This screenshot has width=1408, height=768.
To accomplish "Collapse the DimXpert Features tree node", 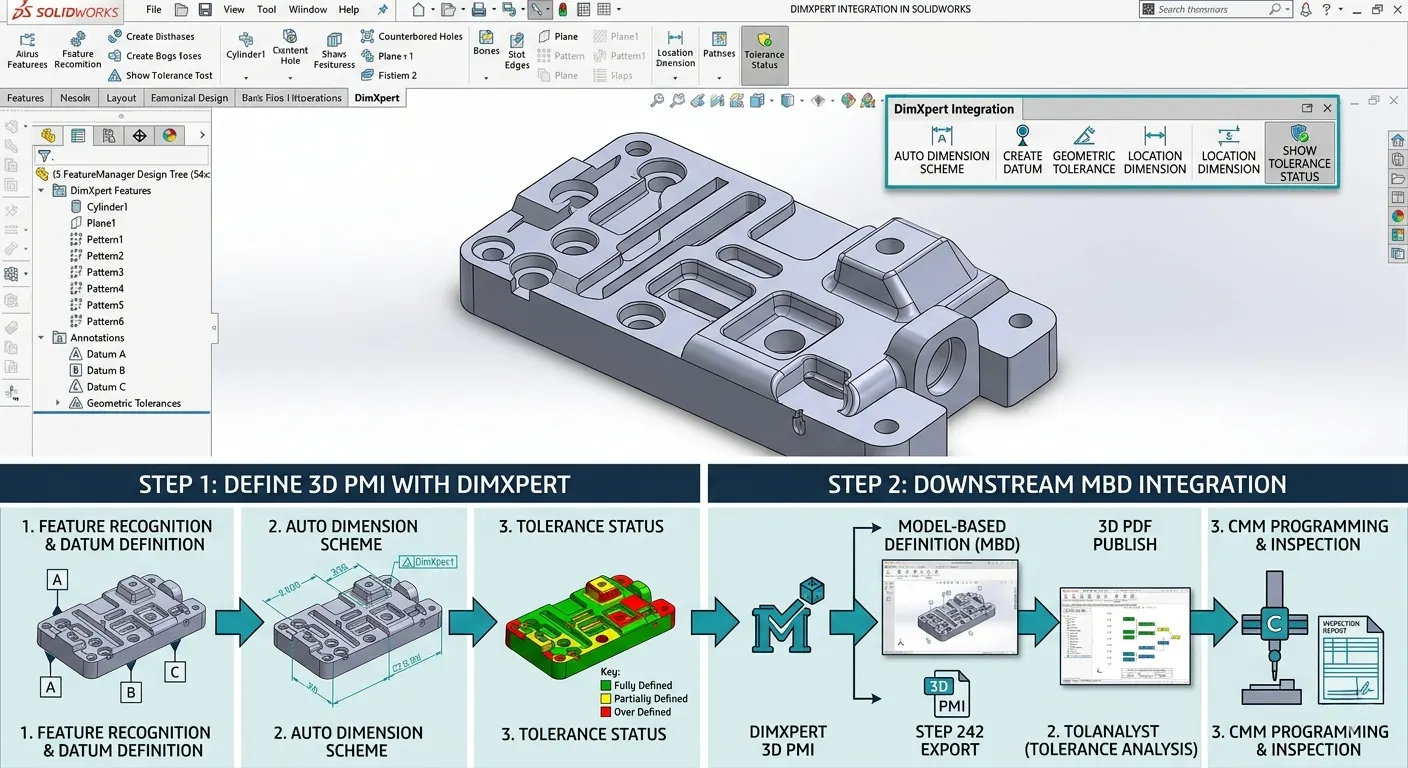I will pos(41,190).
